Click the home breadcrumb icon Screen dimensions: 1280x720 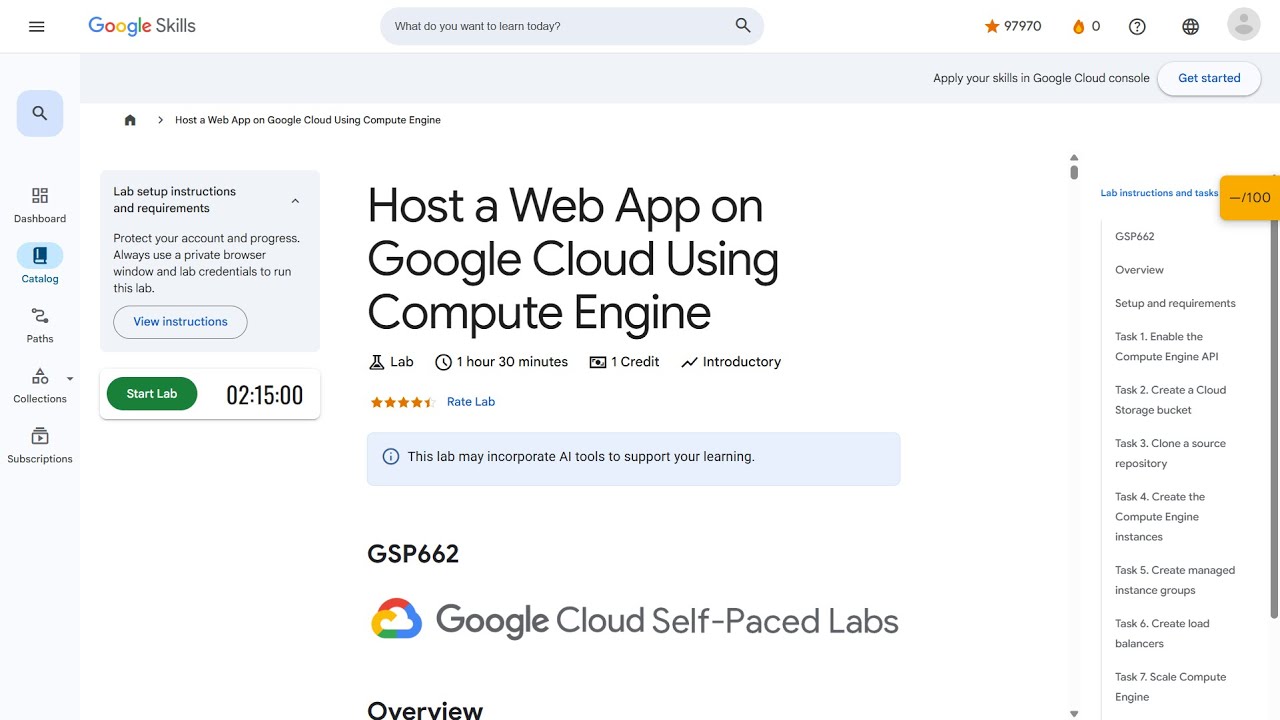point(130,120)
